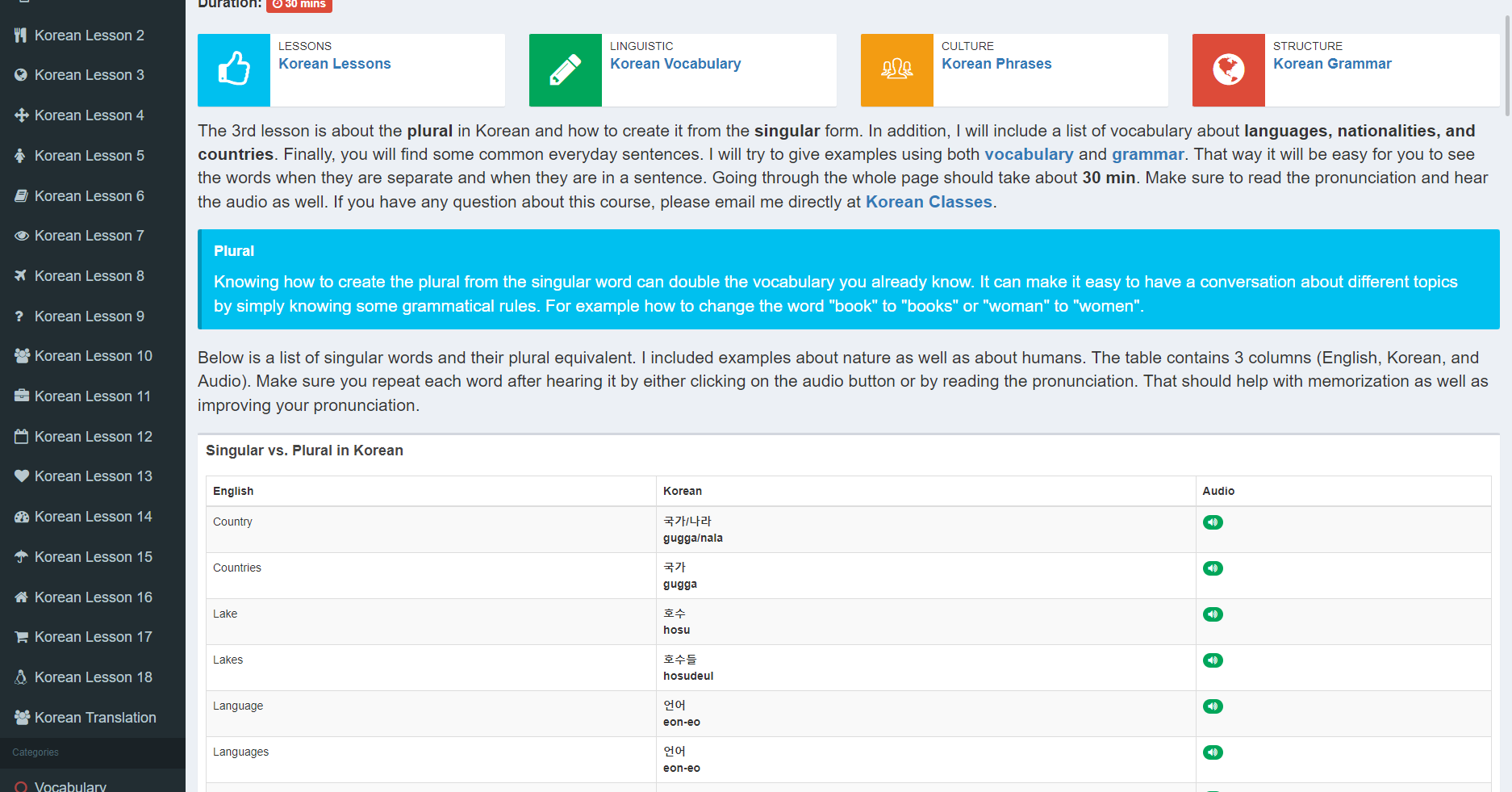Select the globe icon beside Korean Lesson 3
This screenshot has width=1512, height=792.
[x=20, y=74]
